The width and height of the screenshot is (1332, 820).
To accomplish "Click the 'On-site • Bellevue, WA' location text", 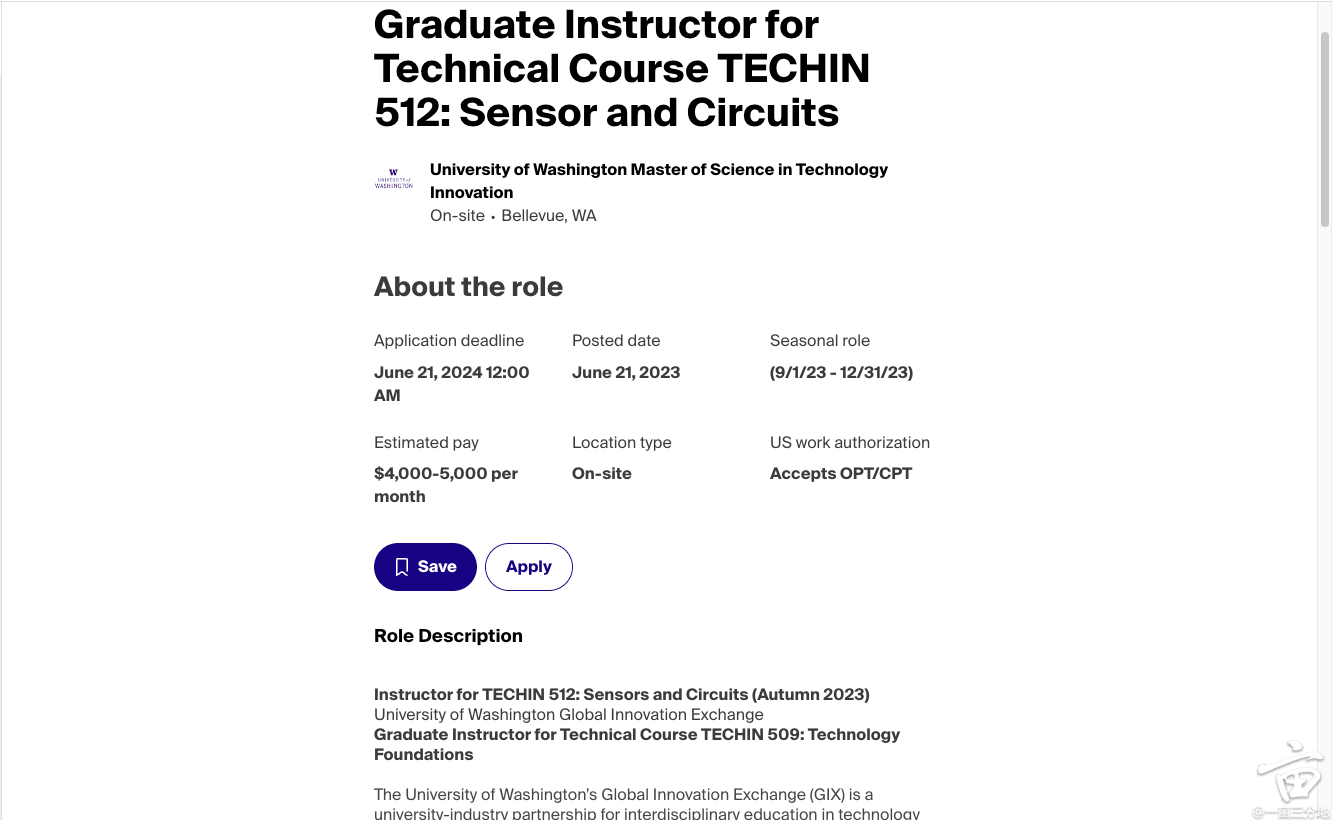I will [x=513, y=216].
